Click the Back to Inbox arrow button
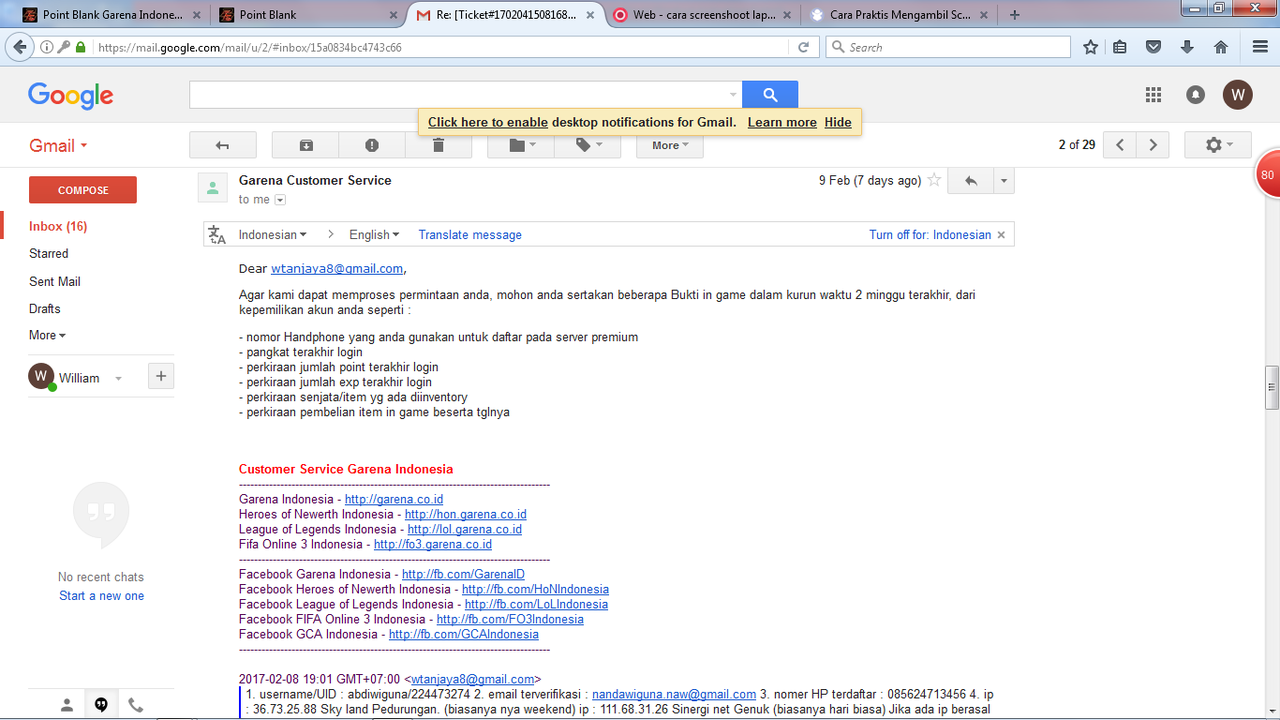Screen dimensions: 1280x720 click(x=223, y=145)
